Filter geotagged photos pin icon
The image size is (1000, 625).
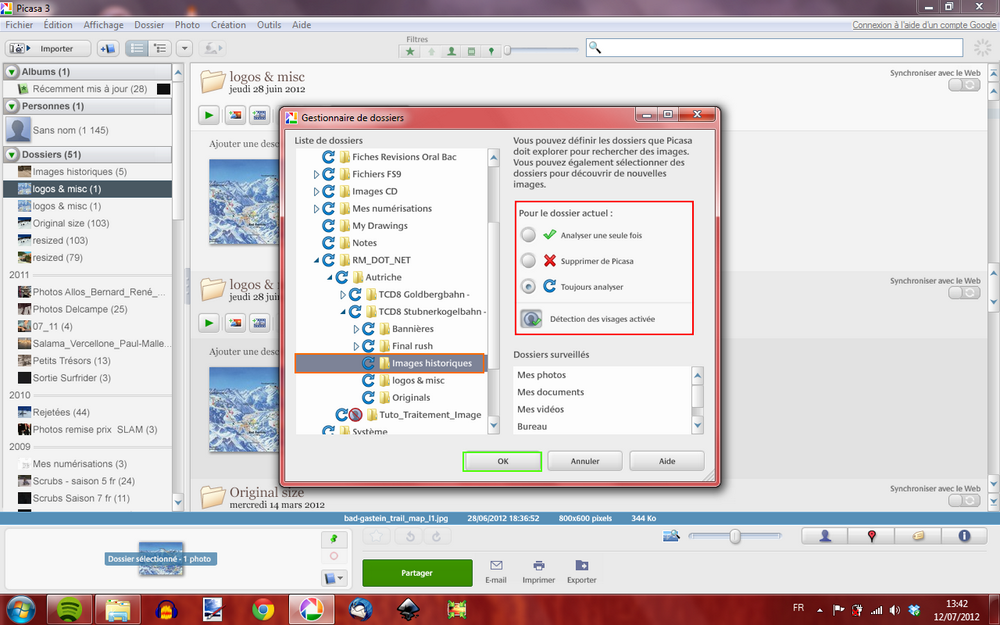(x=490, y=52)
